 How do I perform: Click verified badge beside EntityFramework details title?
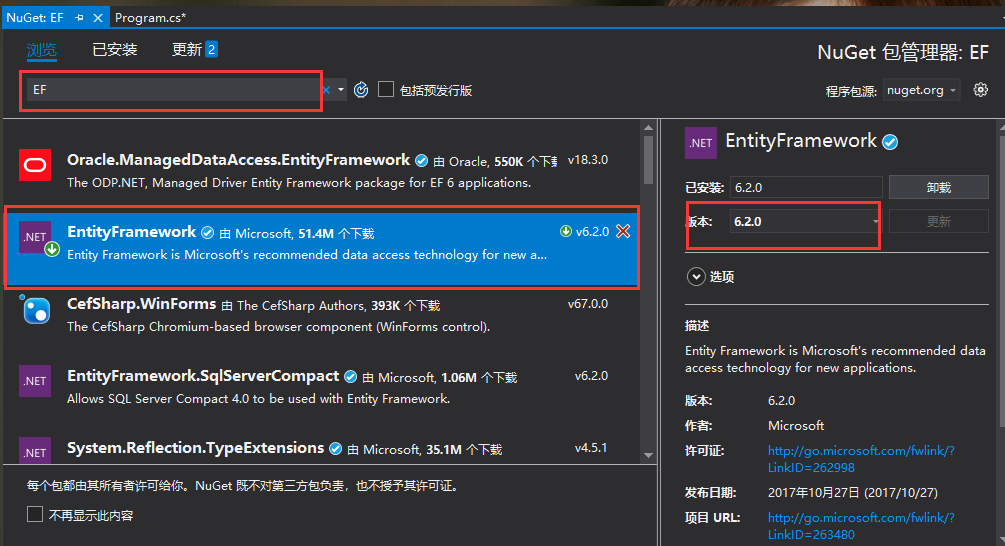tap(890, 142)
